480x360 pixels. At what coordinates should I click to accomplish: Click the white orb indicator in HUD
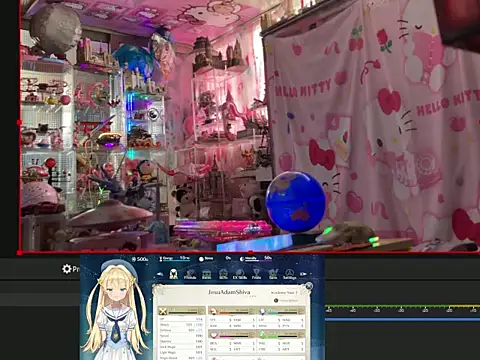coord(201,259)
